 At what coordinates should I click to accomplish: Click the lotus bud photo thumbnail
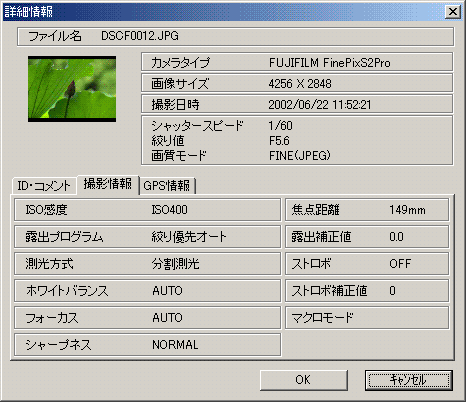tap(72, 89)
